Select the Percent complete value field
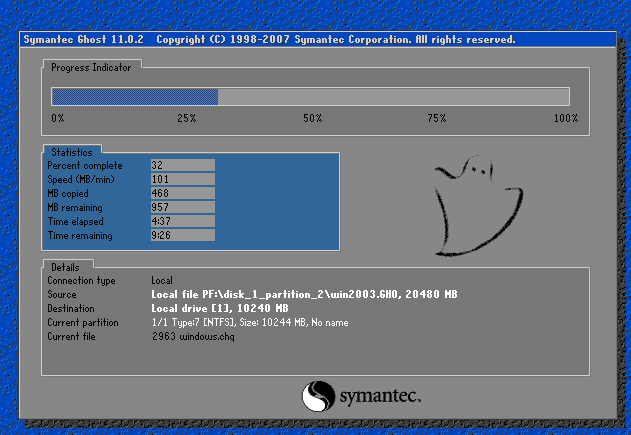 [x=182, y=165]
